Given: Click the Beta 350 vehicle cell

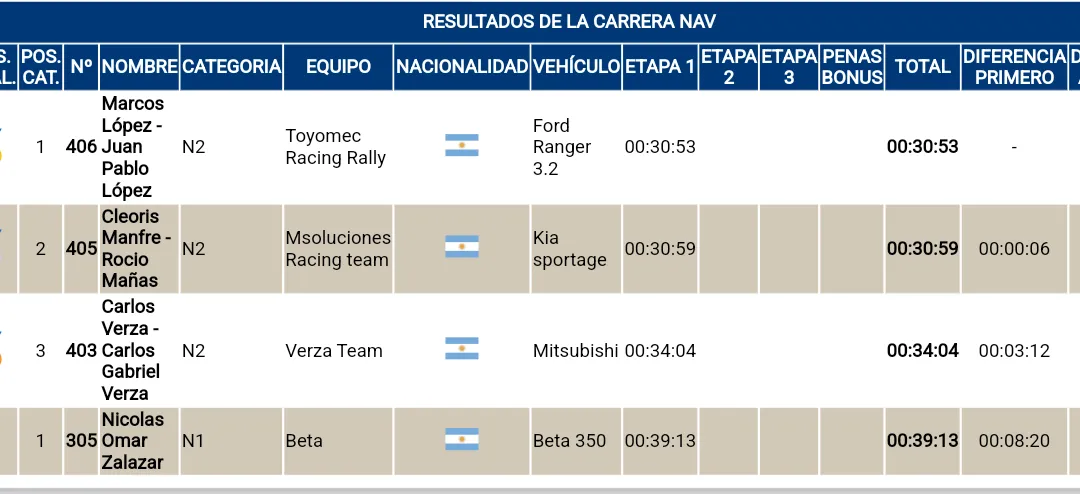Looking at the screenshot, I should click(569, 440).
